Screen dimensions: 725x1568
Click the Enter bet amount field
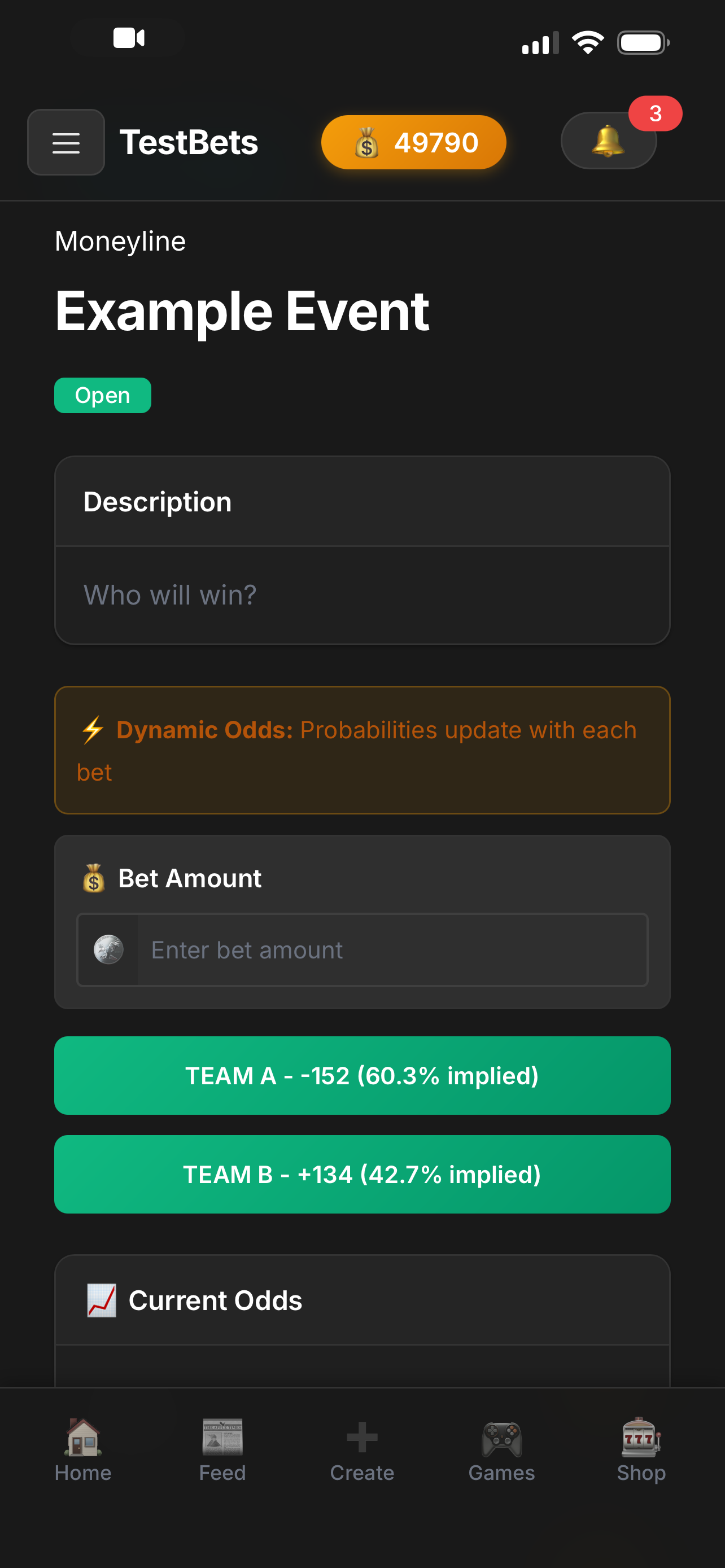click(396, 949)
